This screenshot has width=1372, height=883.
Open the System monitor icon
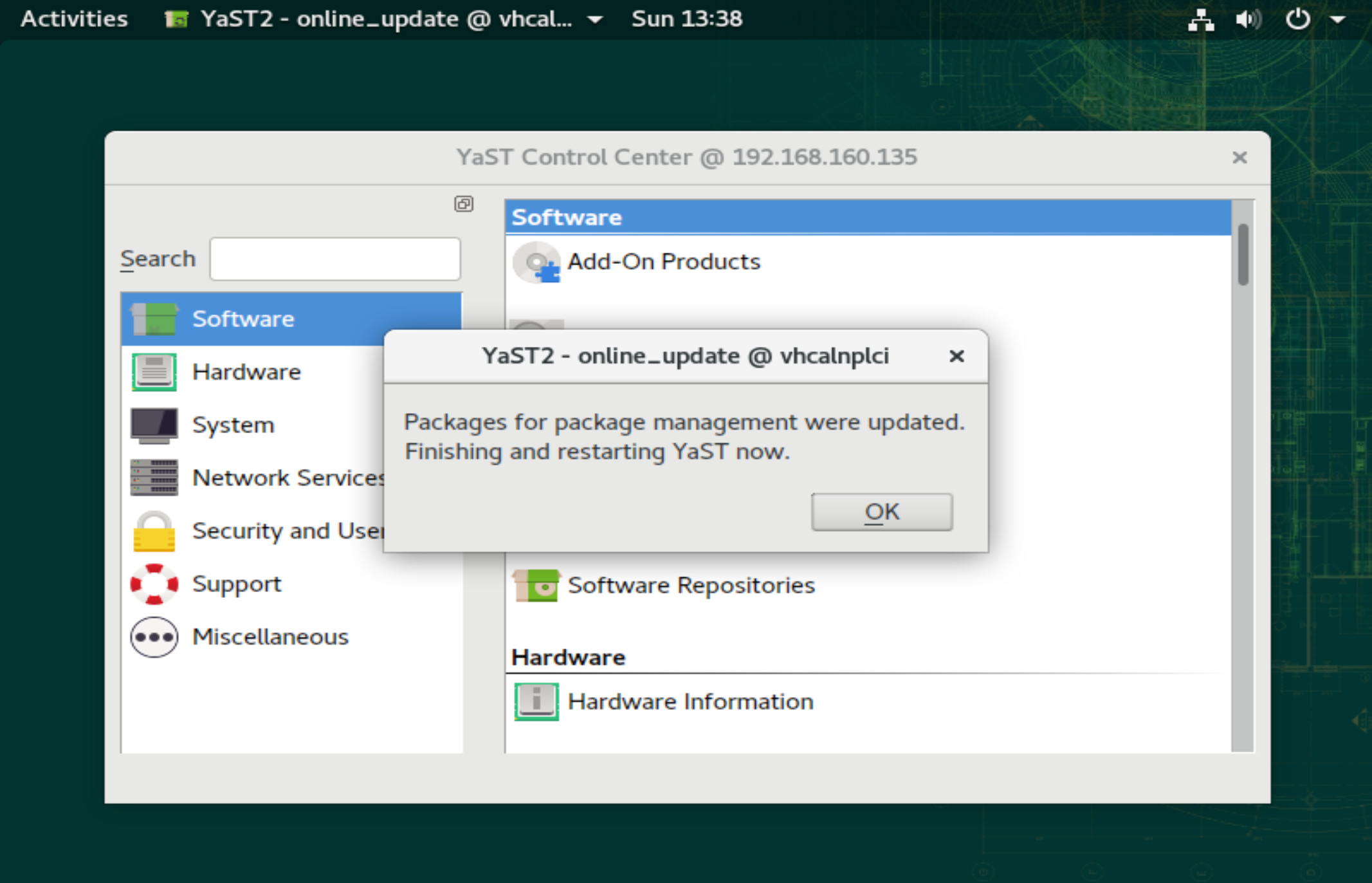tap(154, 425)
